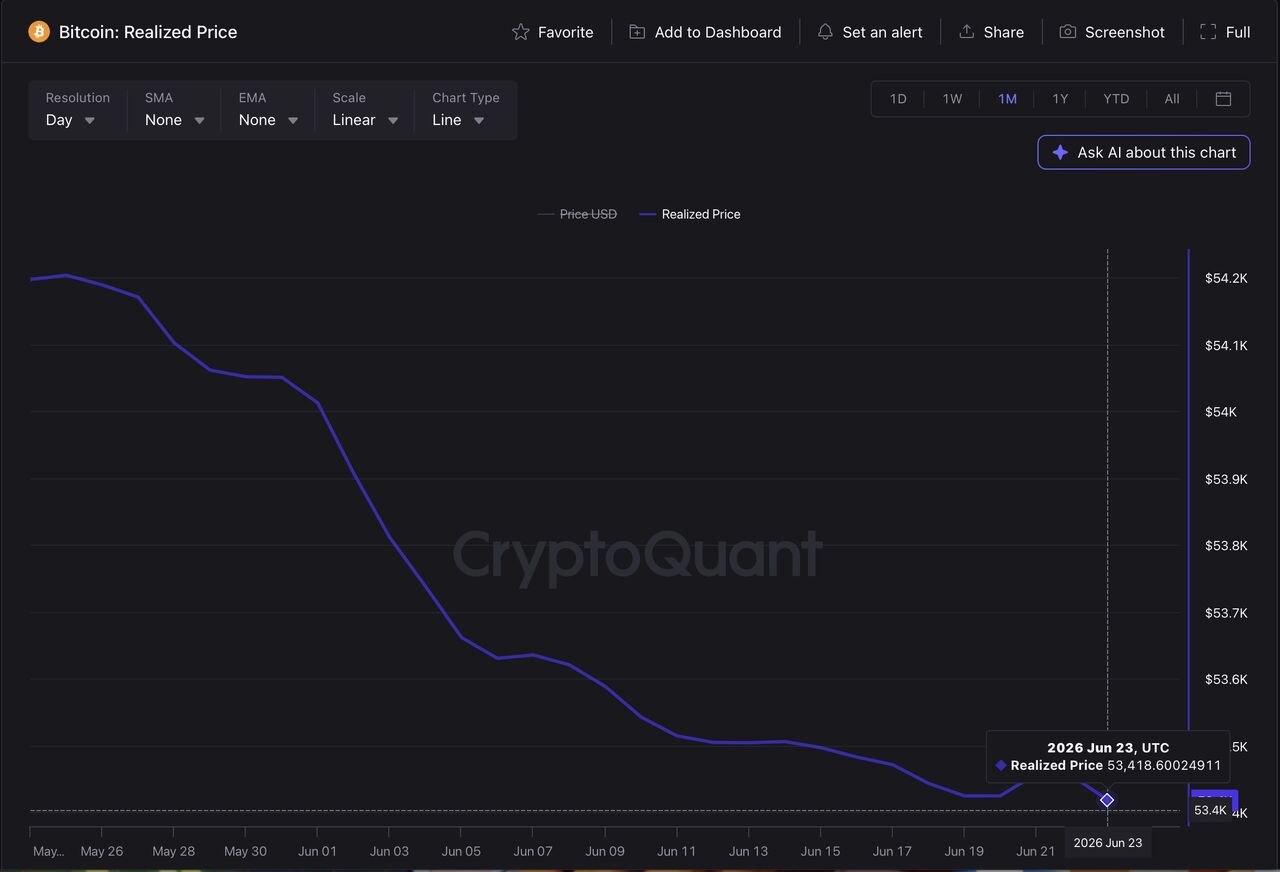Screen dimensions: 1280x872
Task: Click the May 28 x-axis label
Action: 174,851
